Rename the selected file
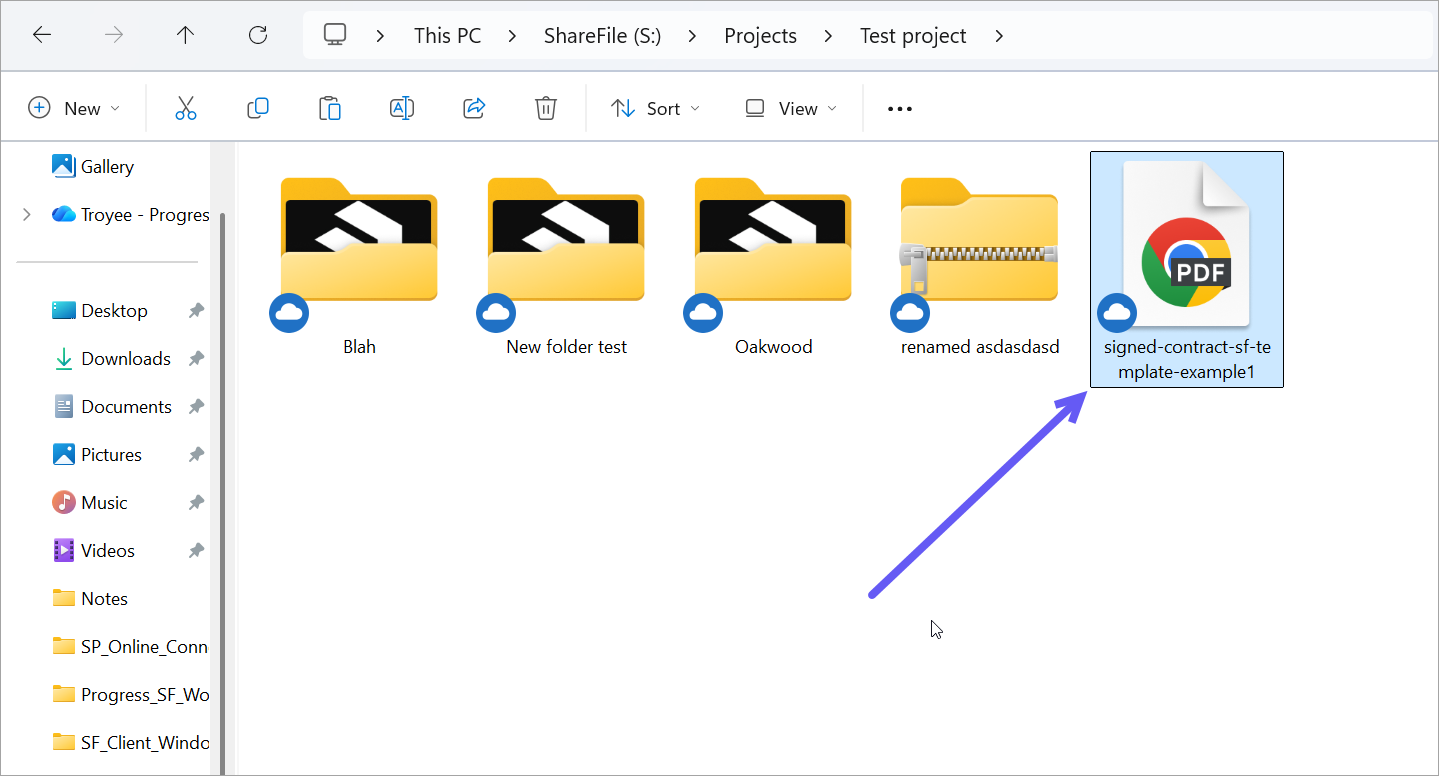 tap(402, 107)
